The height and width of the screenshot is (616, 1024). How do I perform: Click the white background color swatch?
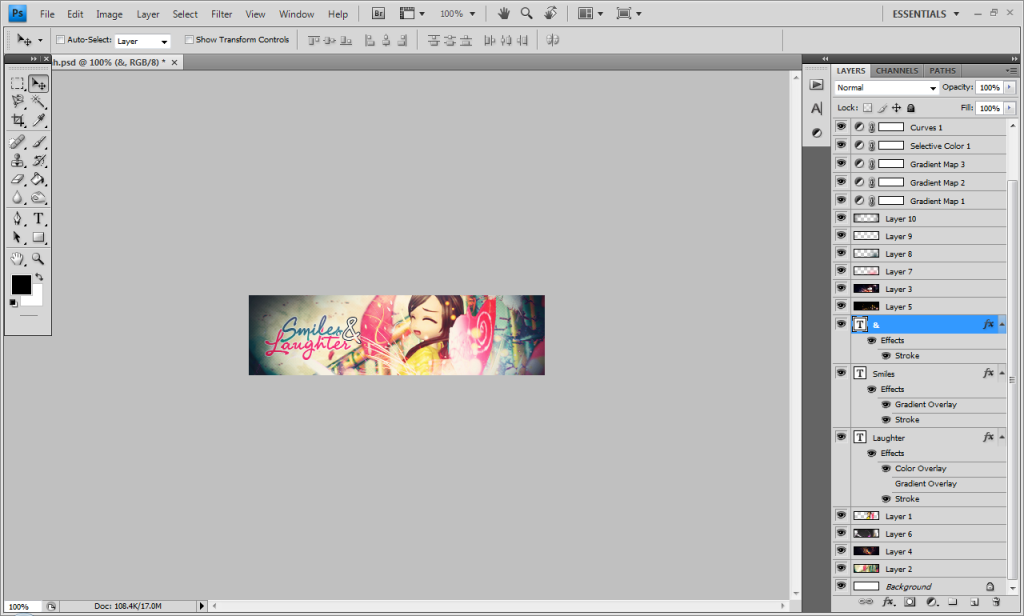[35, 298]
